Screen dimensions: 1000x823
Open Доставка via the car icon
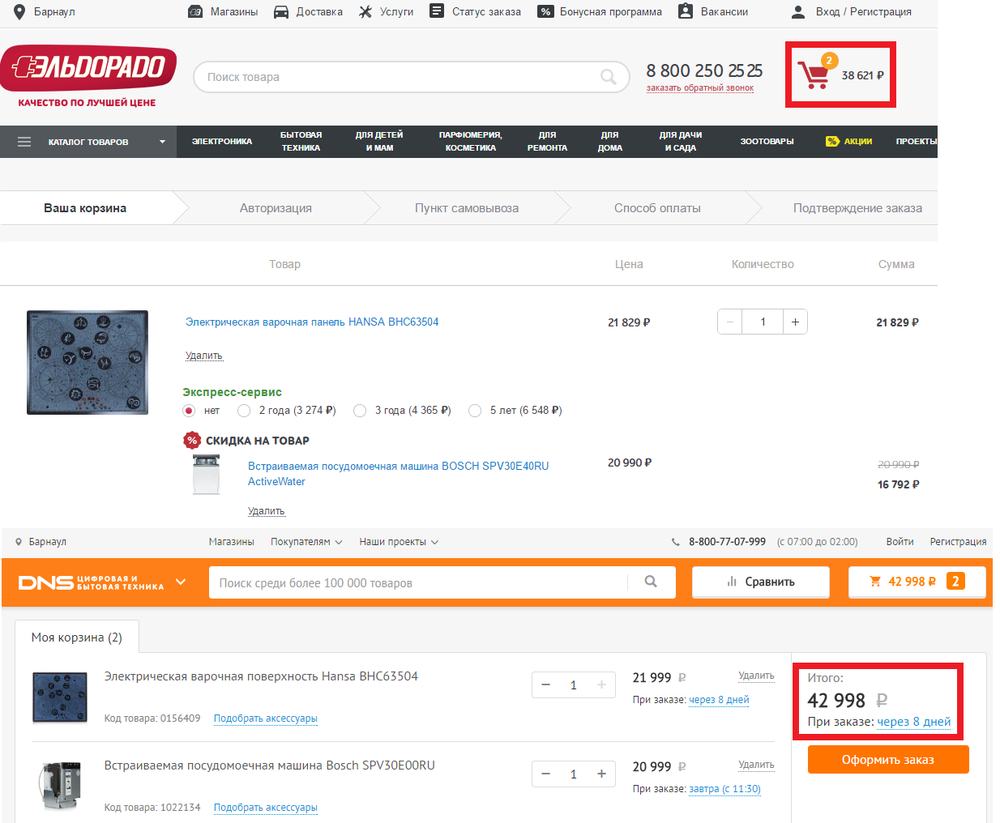point(281,12)
